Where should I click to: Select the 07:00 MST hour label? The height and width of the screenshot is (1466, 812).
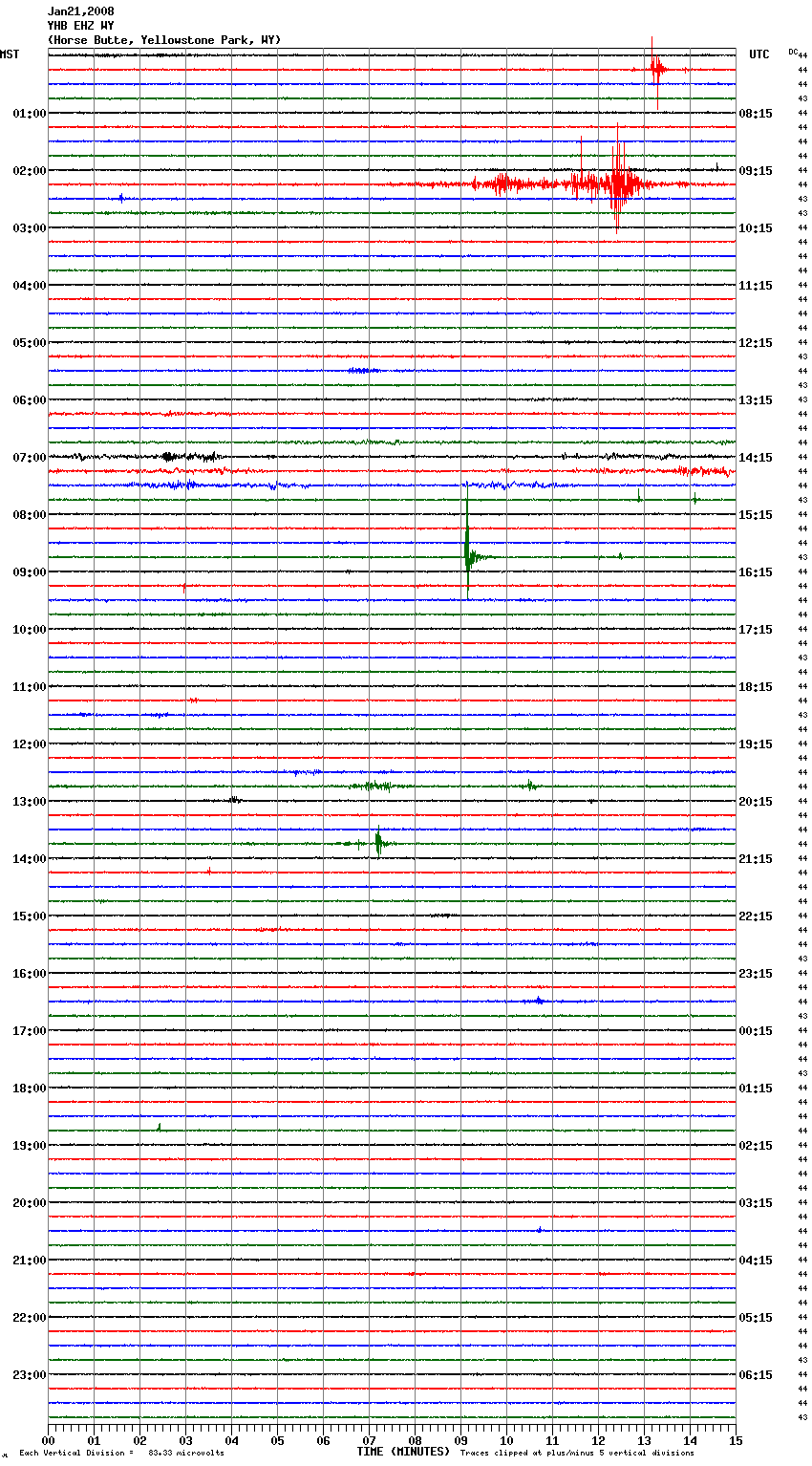pyautogui.click(x=29, y=458)
